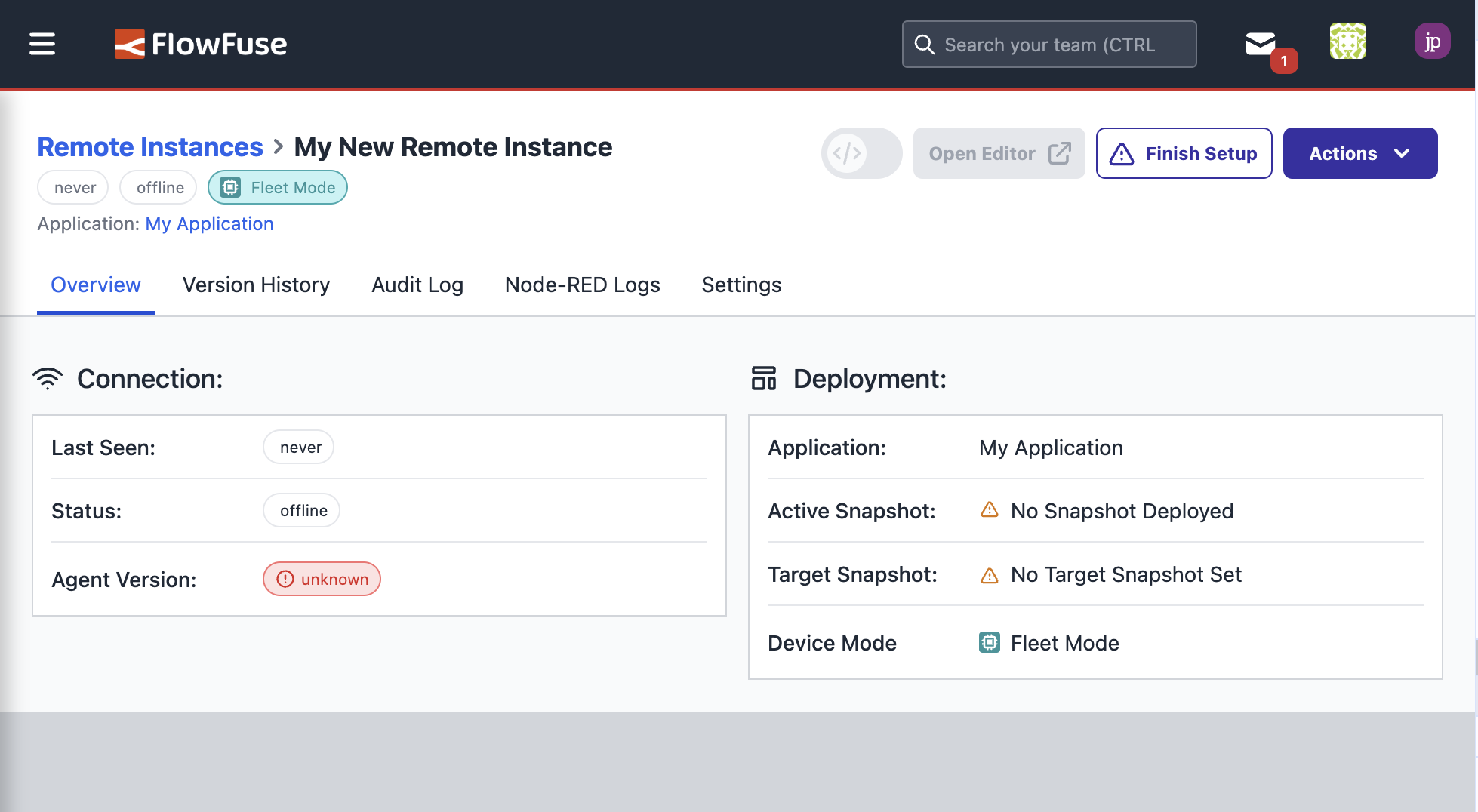Click the Finish Setup button

pyautogui.click(x=1184, y=153)
